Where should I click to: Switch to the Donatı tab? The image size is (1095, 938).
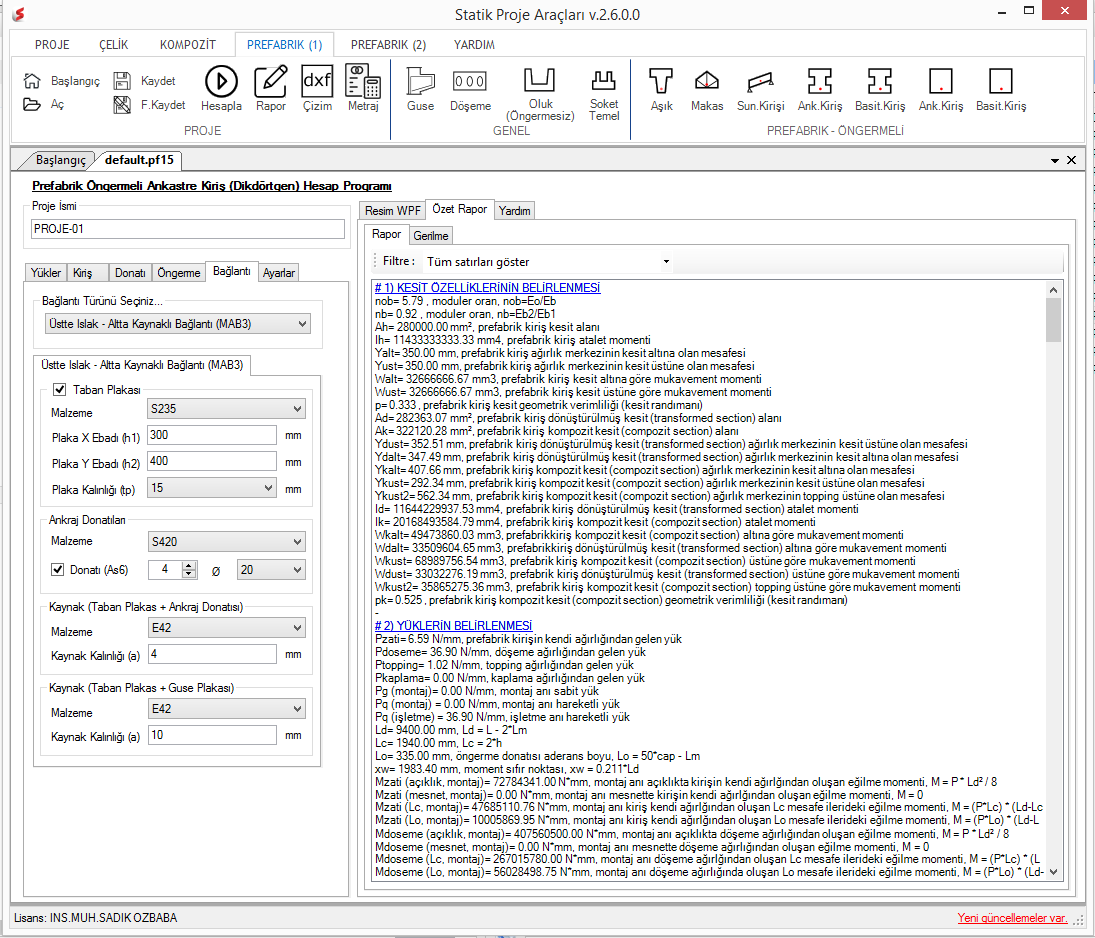(131, 272)
